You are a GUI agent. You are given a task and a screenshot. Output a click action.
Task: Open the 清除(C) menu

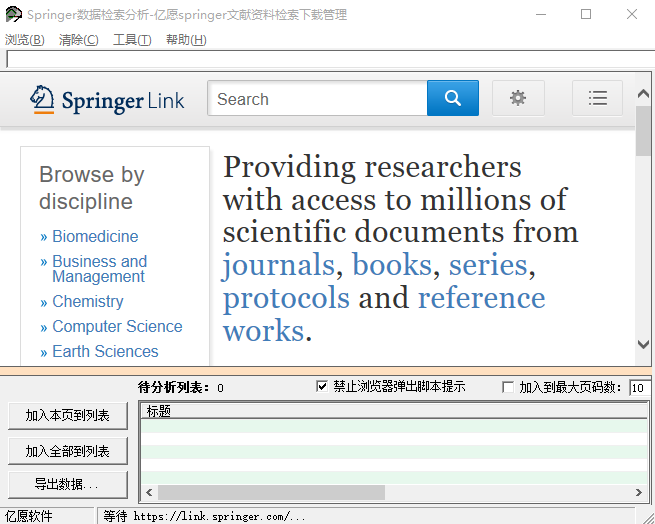(79, 40)
